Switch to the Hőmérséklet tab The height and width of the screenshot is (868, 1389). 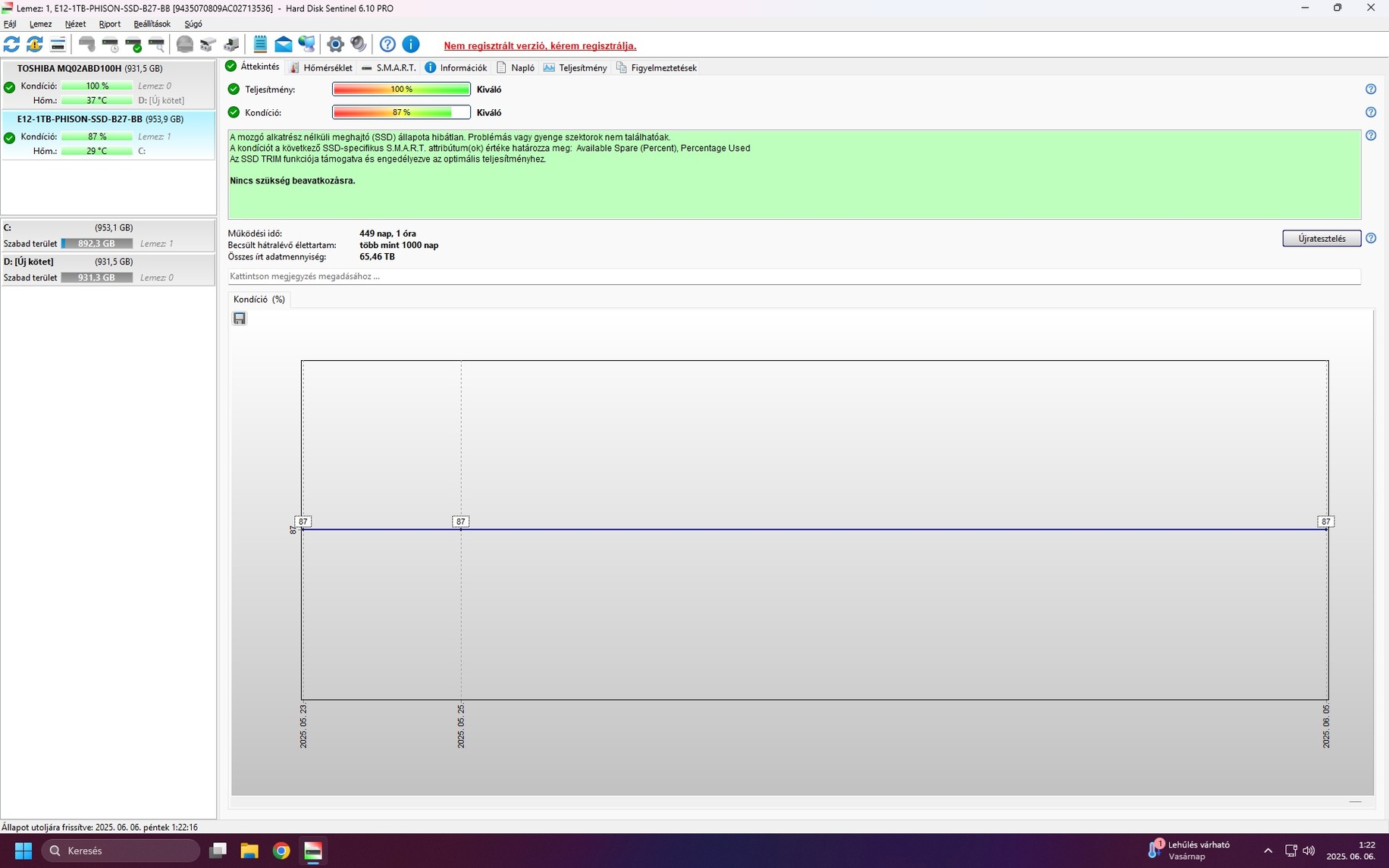tap(321, 67)
